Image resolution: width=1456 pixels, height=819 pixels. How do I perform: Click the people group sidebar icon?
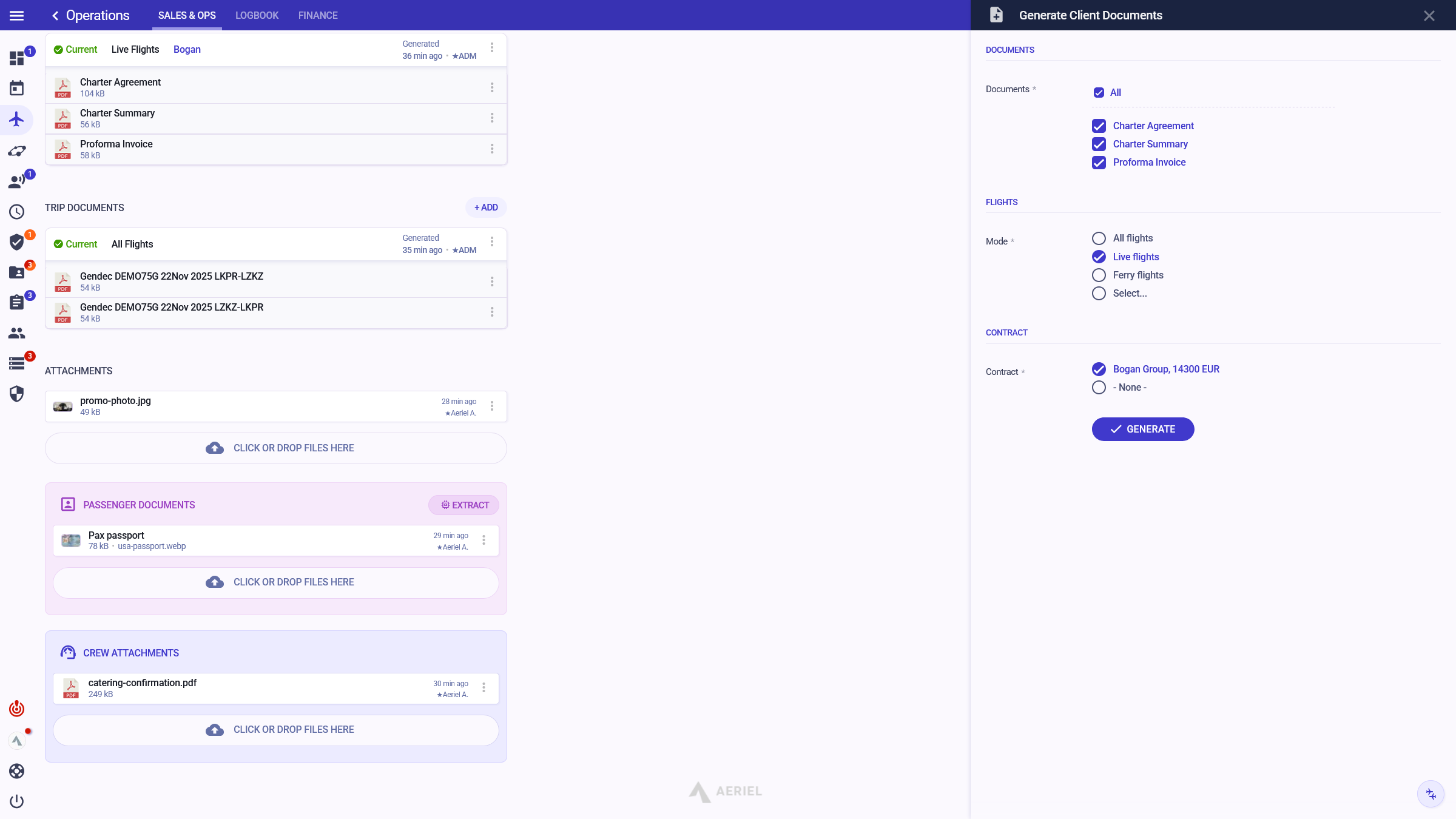[x=17, y=333]
